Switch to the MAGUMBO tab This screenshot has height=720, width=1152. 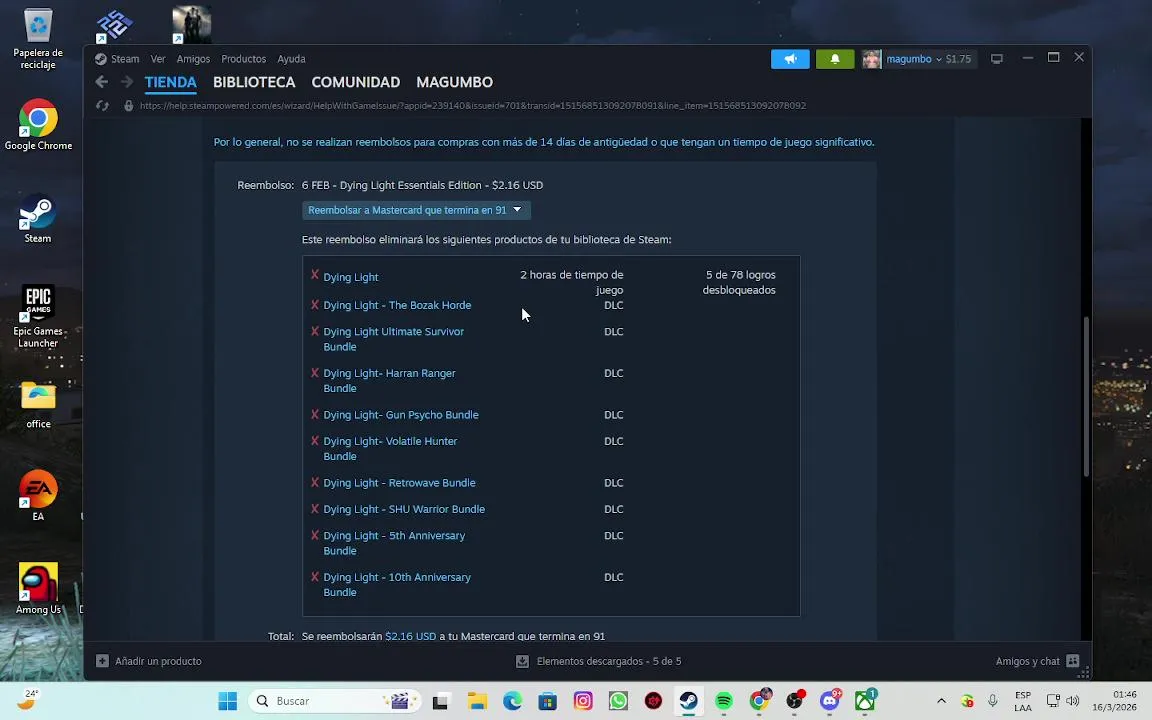point(454,82)
